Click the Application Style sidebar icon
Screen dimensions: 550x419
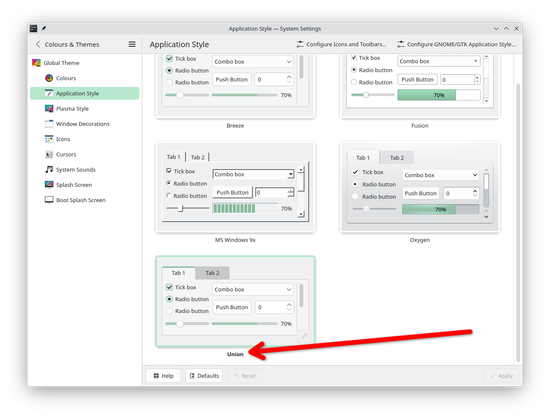click(49, 93)
